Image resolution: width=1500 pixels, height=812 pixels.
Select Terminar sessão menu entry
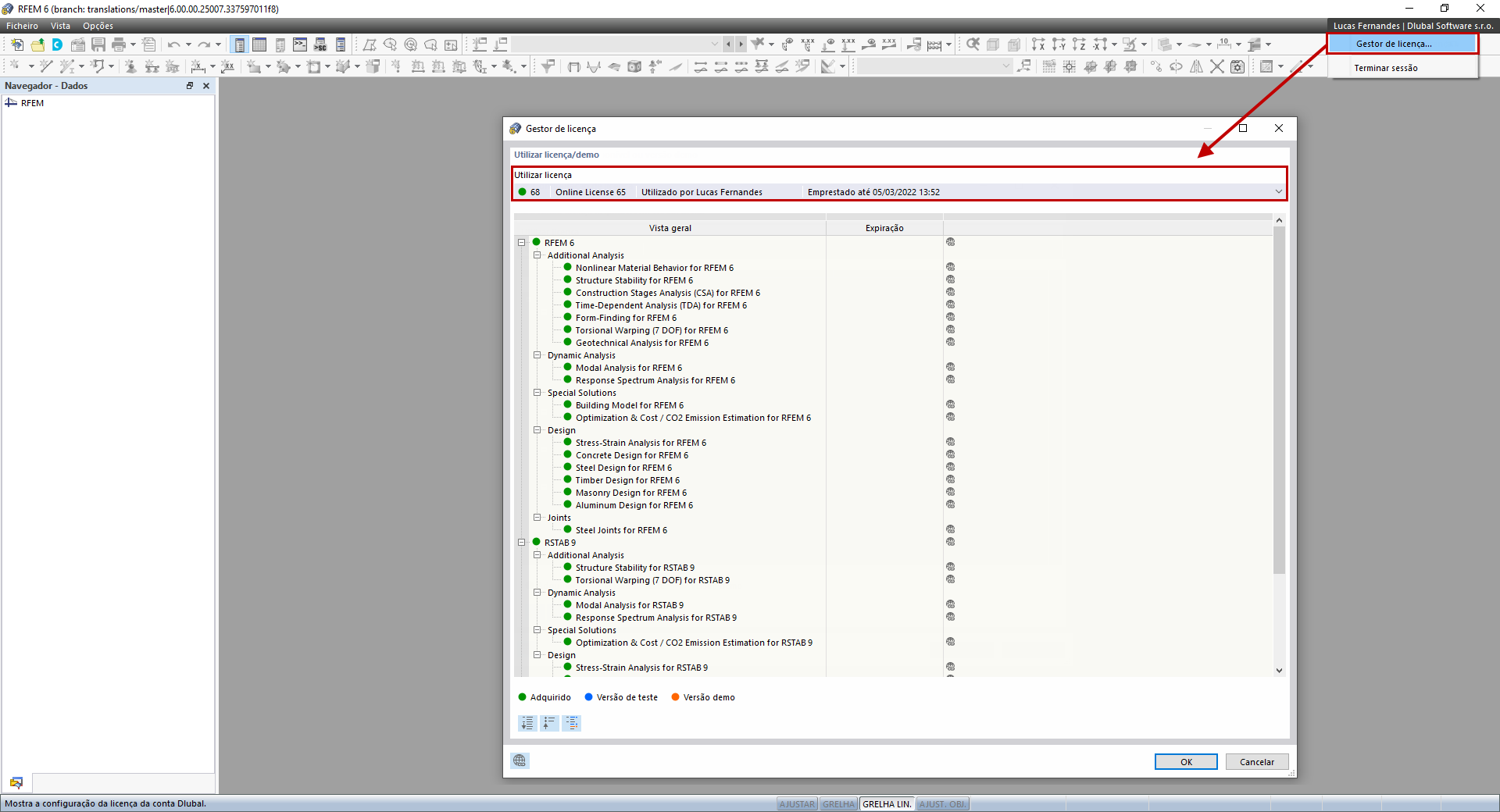click(x=1402, y=68)
